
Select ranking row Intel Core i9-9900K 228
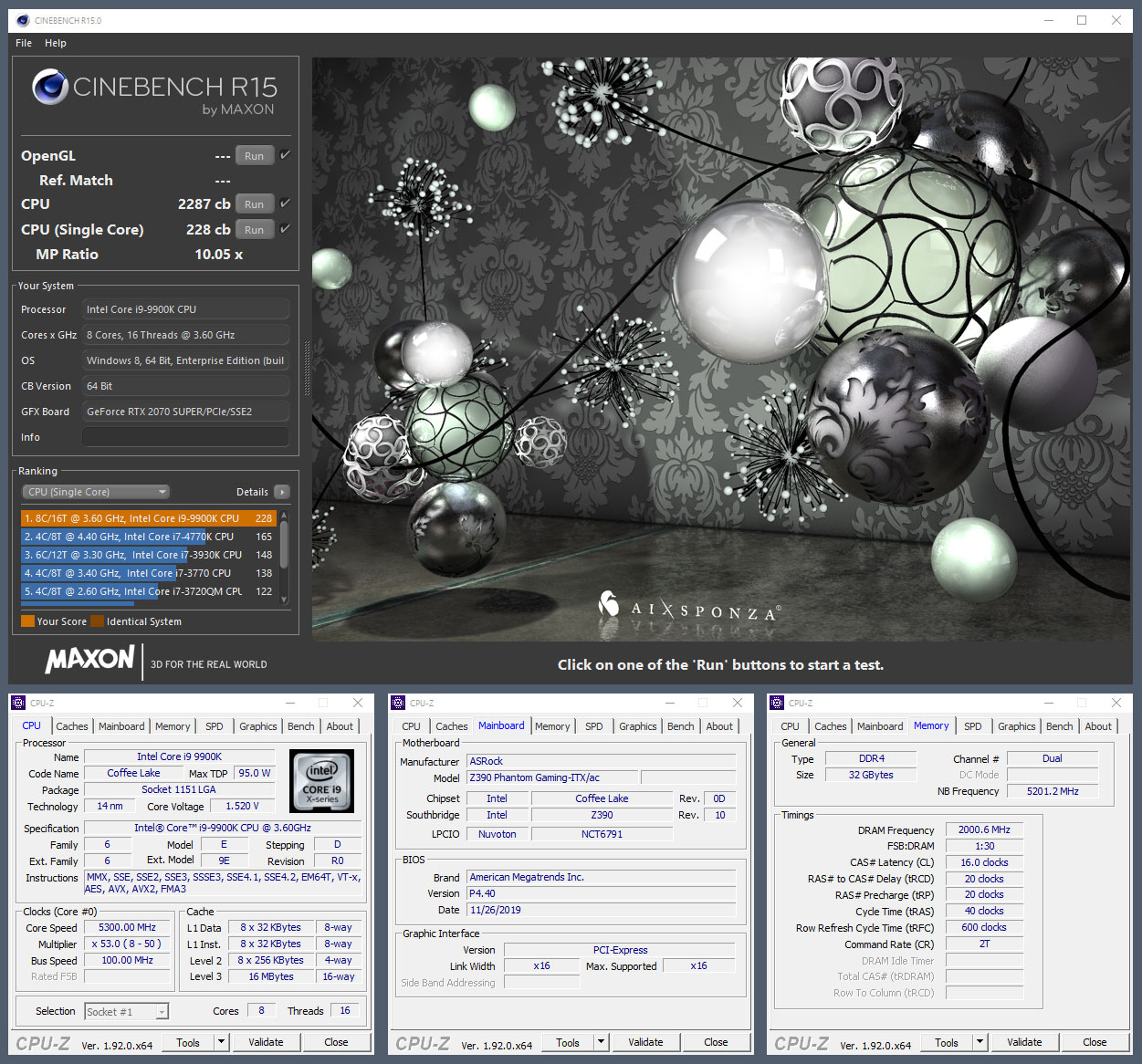click(149, 518)
